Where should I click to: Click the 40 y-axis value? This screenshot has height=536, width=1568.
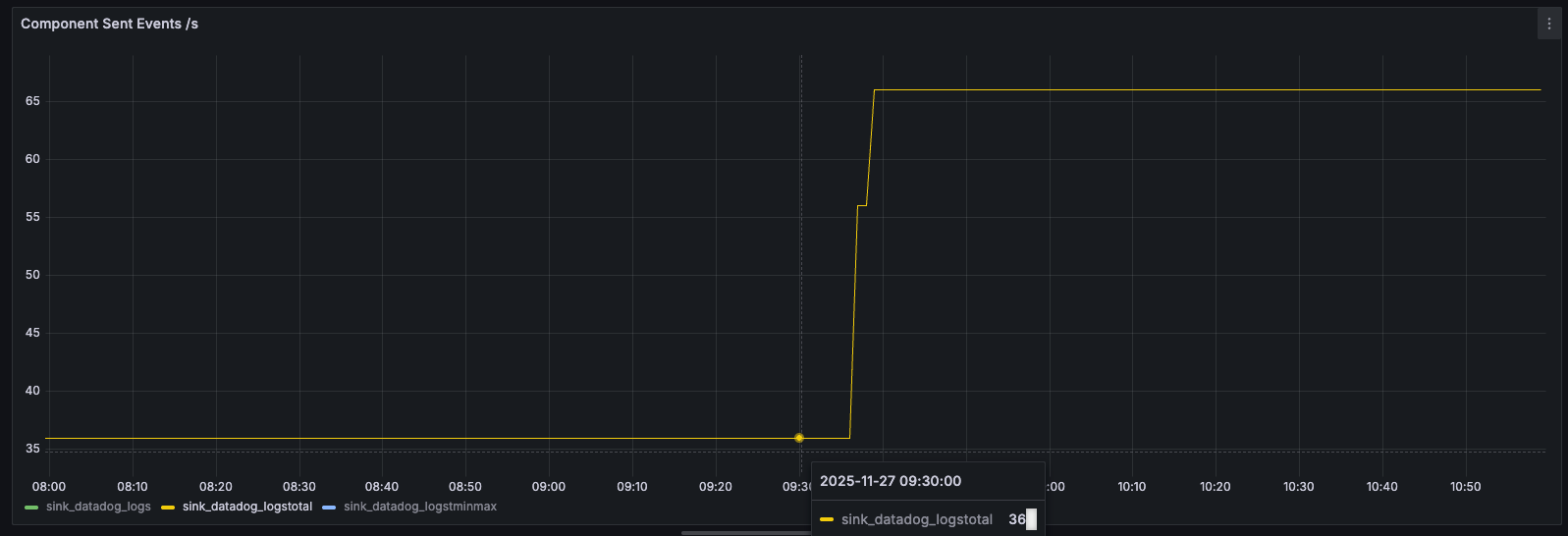pos(32,391)
